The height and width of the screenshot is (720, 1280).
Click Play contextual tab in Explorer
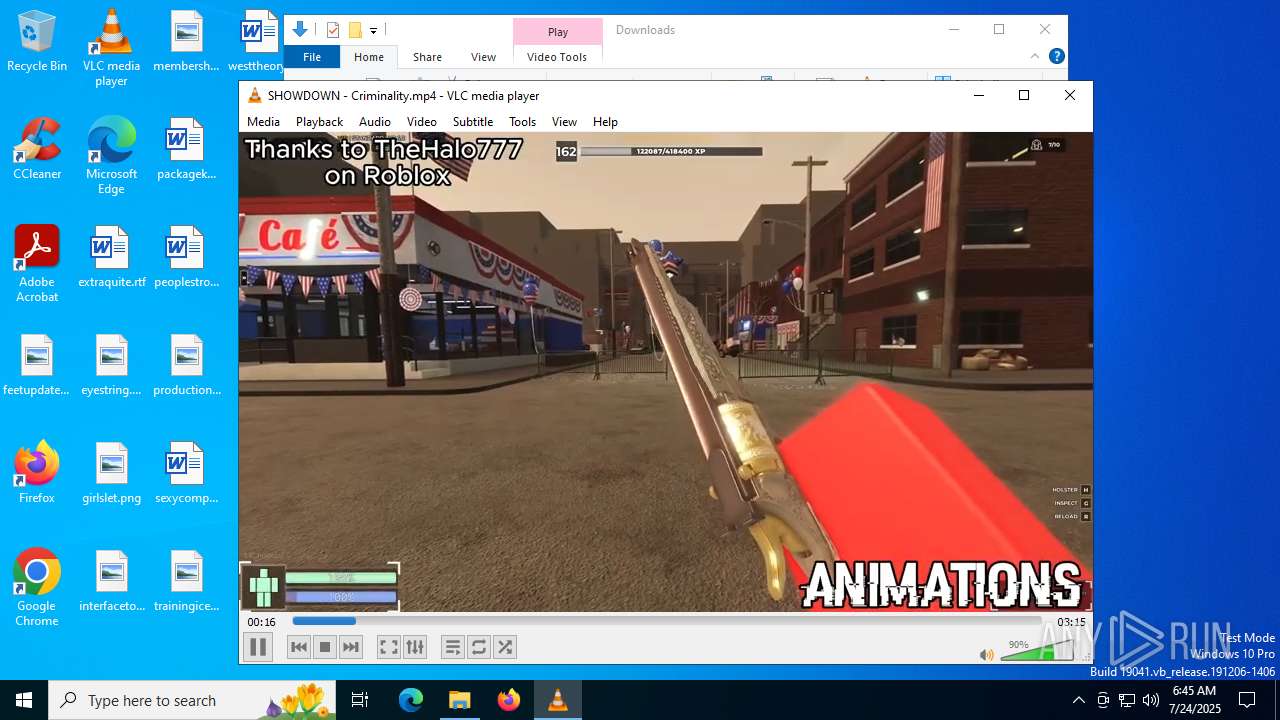[558, 32]
